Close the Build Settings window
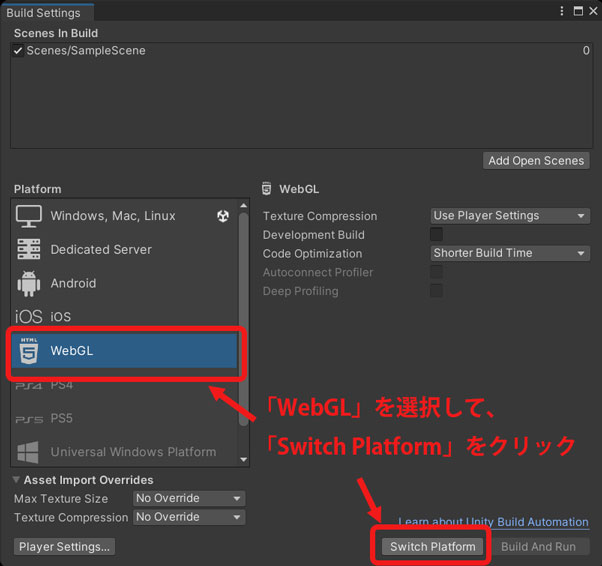602x566 pixels. pos(593,11)
